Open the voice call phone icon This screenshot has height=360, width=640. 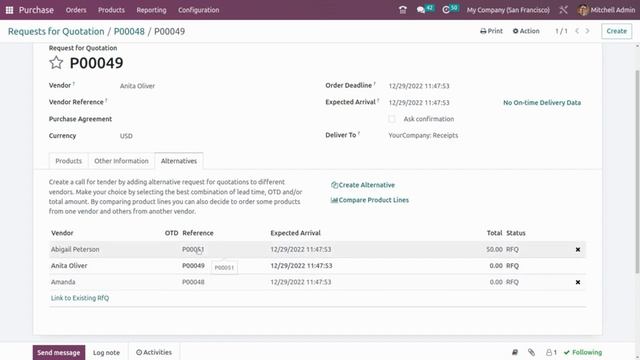pyautogui.click(x=402, y=10)
